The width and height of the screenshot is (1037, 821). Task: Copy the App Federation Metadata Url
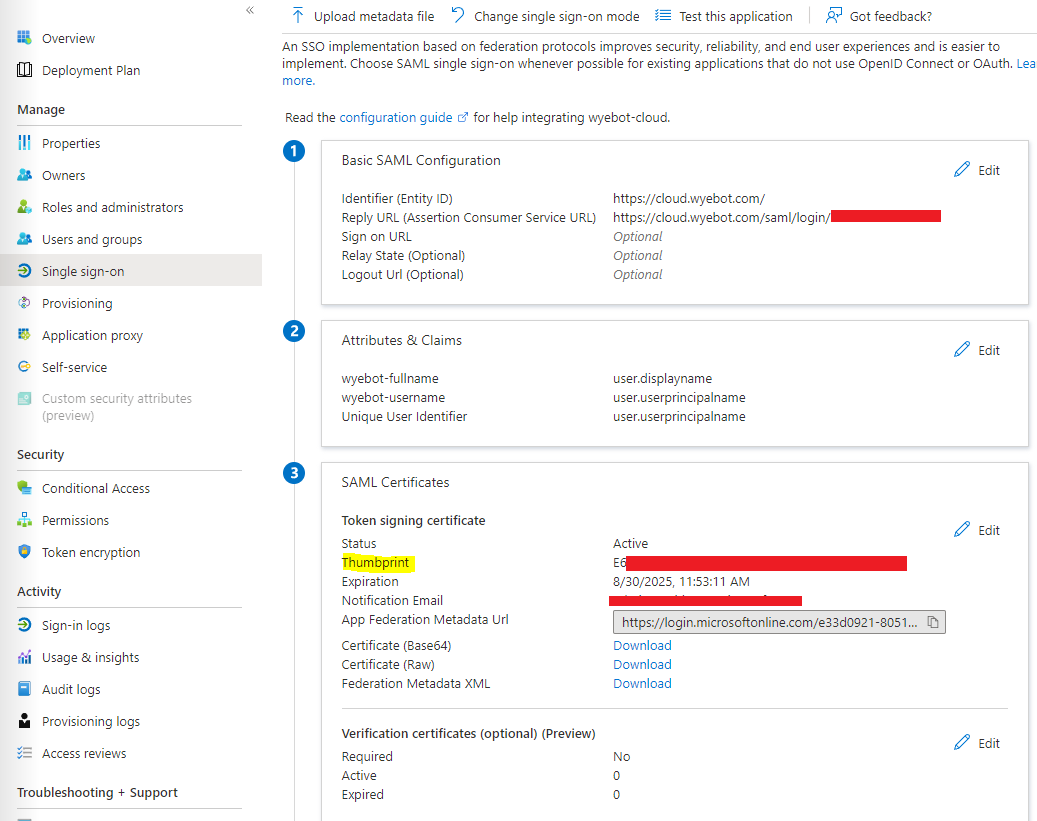tap(933, 622)
